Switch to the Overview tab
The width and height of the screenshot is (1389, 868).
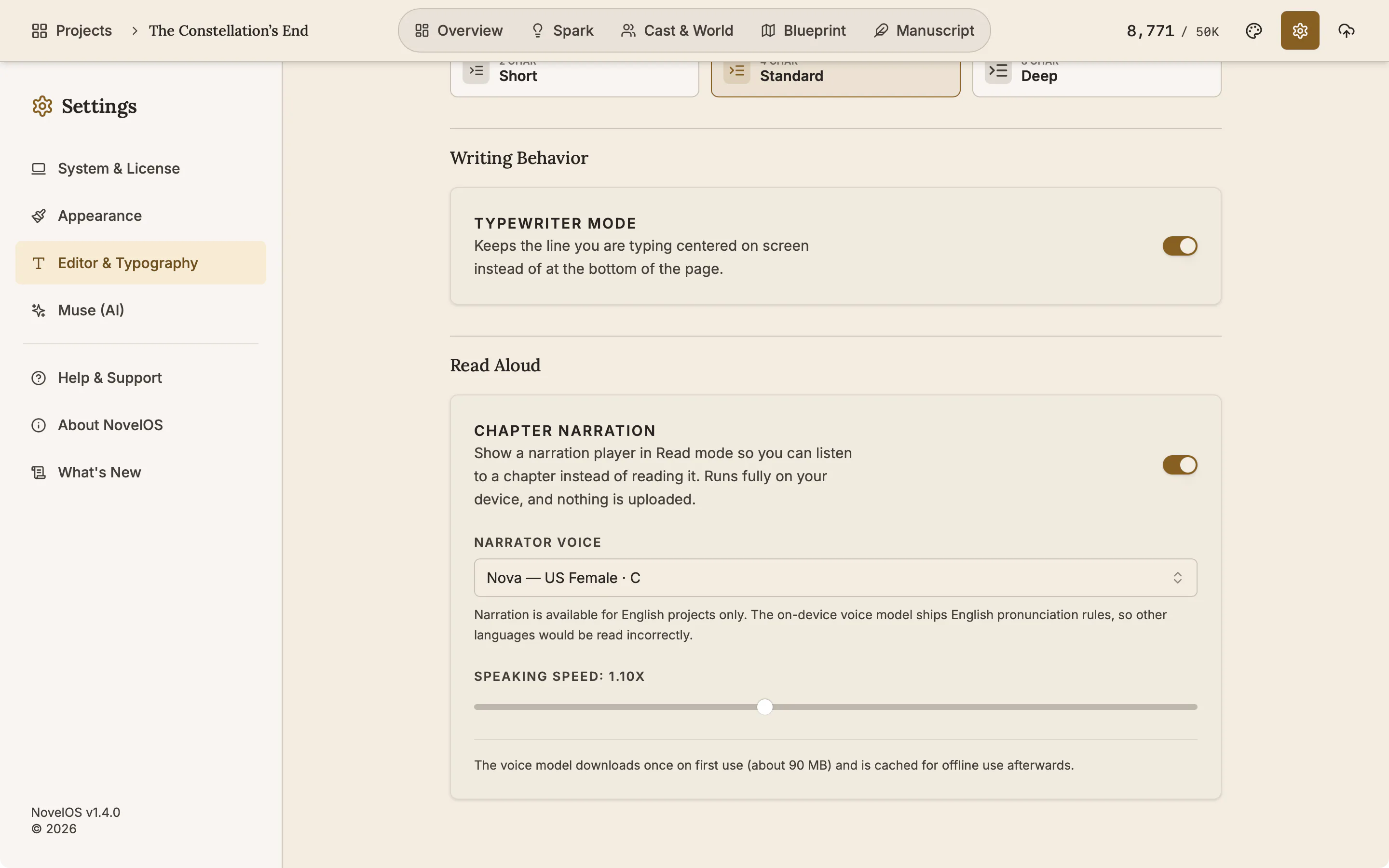[x=459, y=30]
